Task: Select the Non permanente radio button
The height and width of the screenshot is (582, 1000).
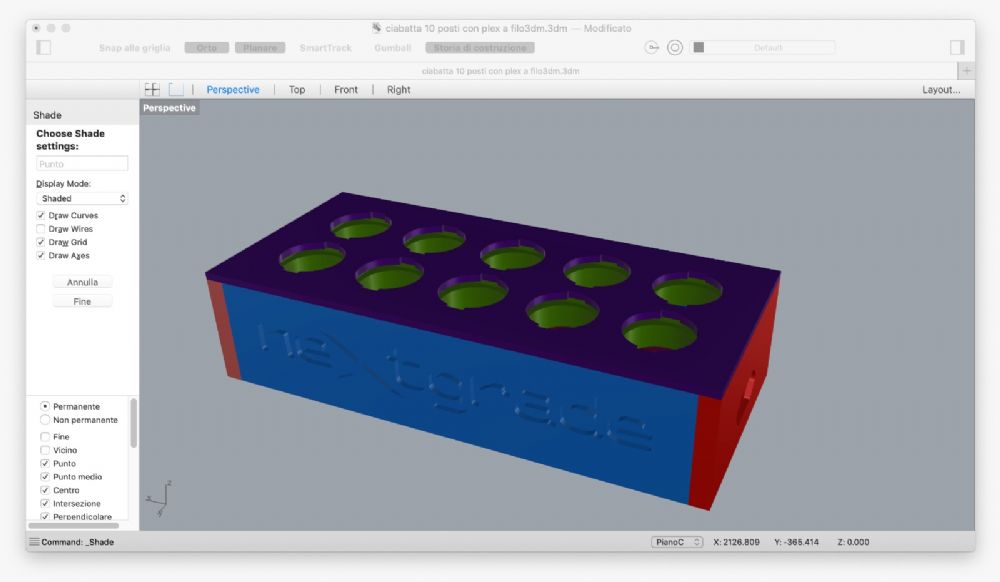Action: point(45,419)
